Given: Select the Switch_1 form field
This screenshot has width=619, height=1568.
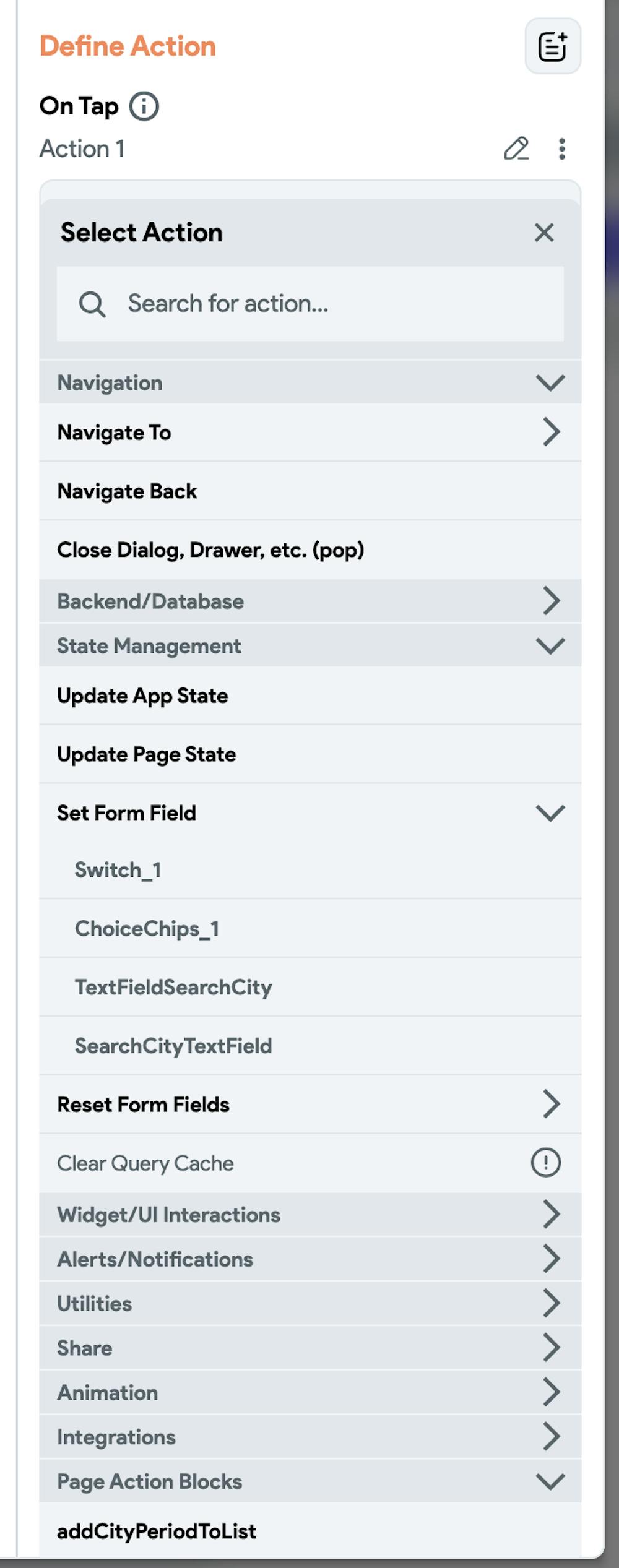Looking at the screenshot, I should [x=118, y=870].
